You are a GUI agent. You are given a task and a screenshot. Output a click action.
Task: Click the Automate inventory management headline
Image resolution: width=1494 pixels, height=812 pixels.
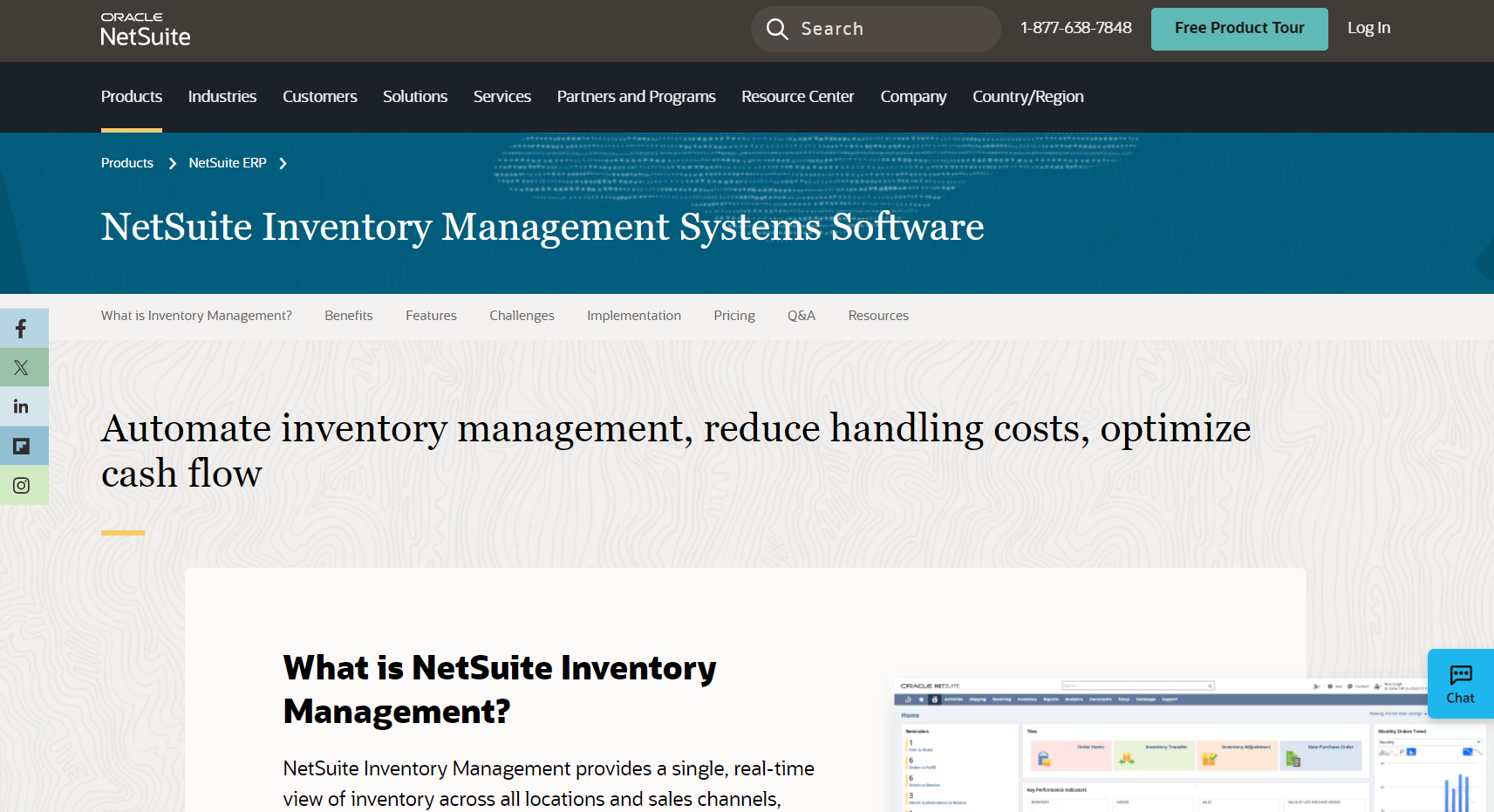pos(676,451)
